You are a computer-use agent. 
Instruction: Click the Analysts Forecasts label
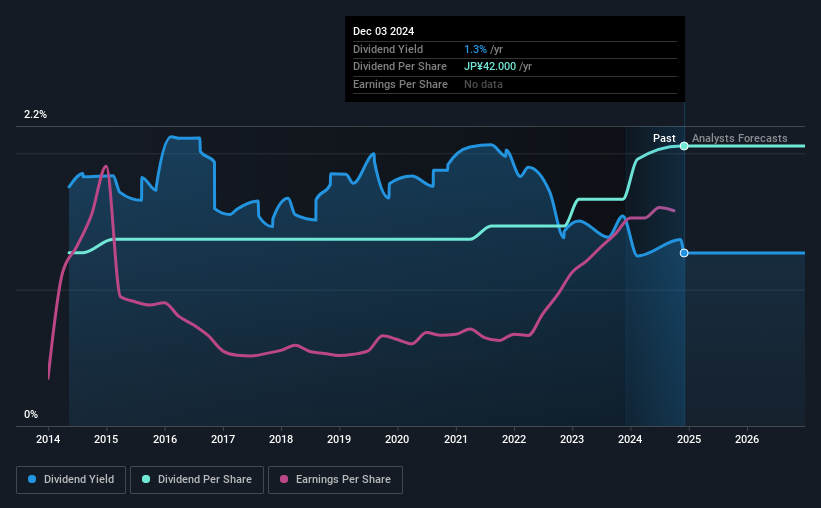click(x=739, y=138)
